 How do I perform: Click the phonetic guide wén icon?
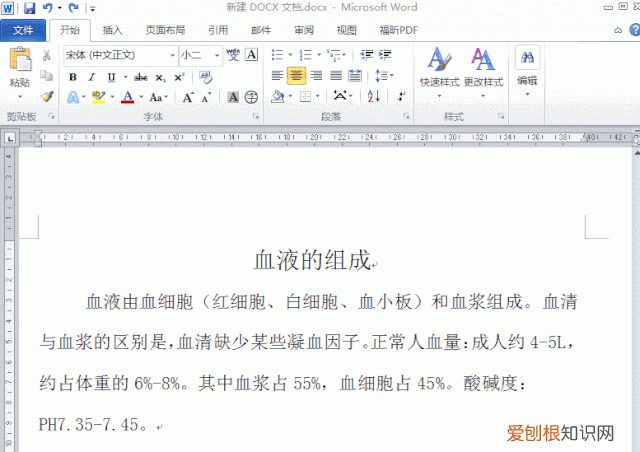click(x=233, y=55)
